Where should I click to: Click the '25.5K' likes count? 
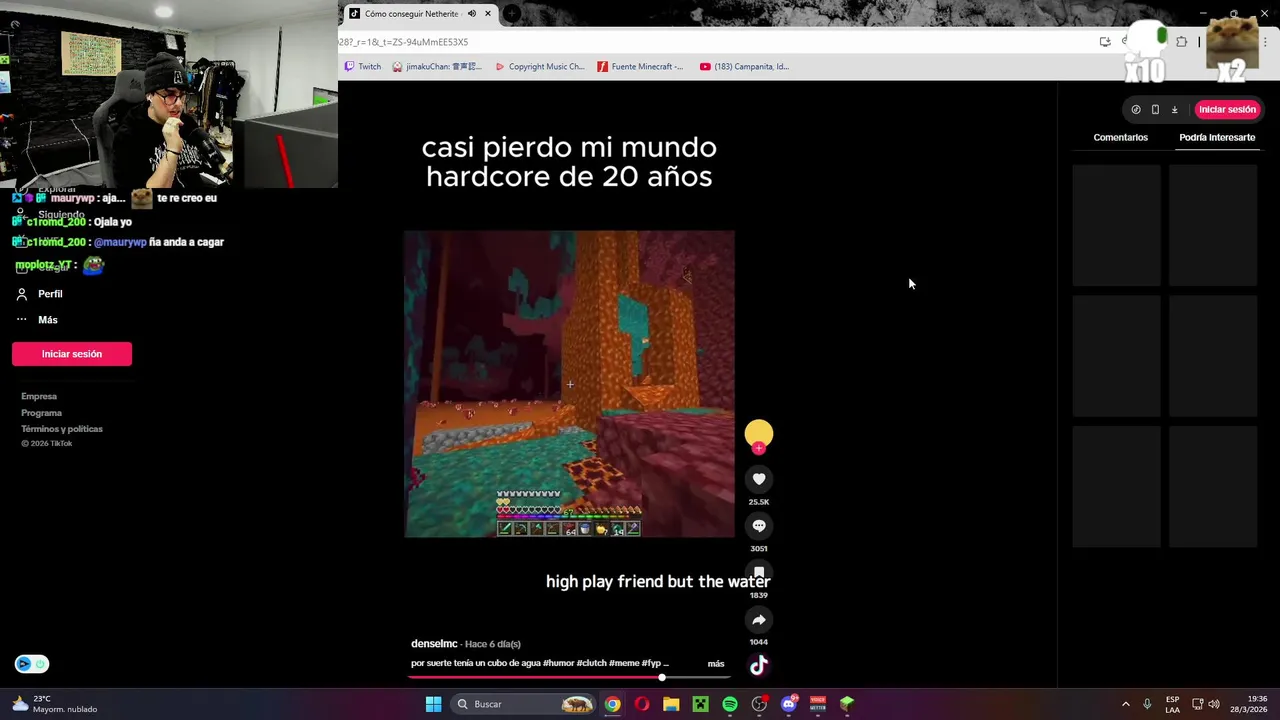coord(759,502)
